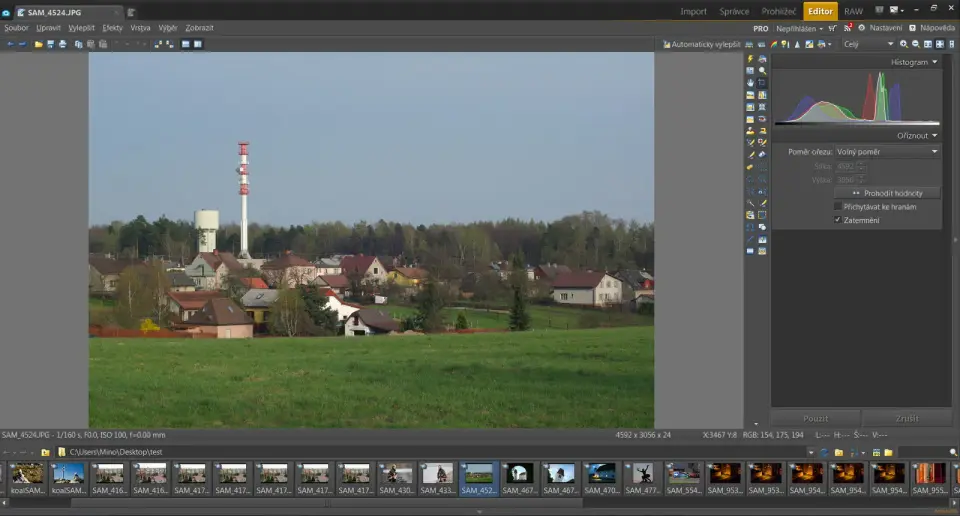This screenshot has height=516, width=960.
Task: Open the folder icon in the main toolbar
Action: pyautogui.click(x=38, y=44)
